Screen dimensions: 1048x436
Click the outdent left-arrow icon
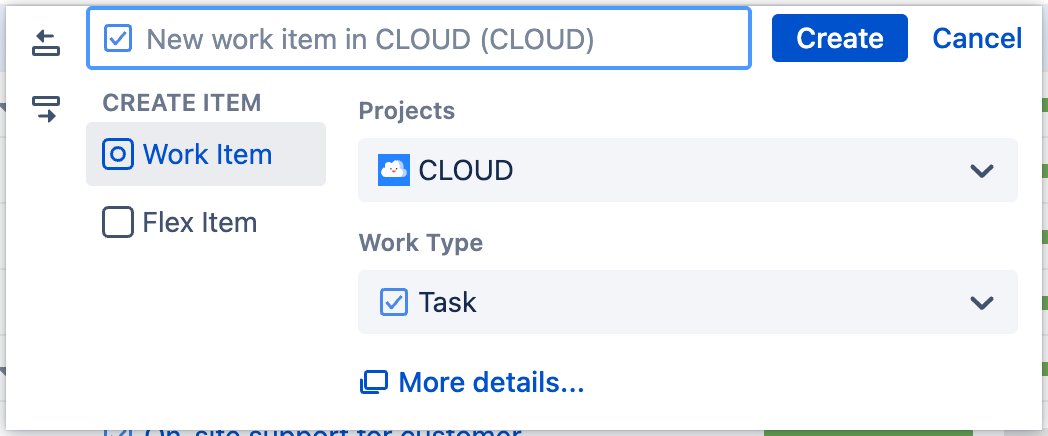click(x=46, y=42)
